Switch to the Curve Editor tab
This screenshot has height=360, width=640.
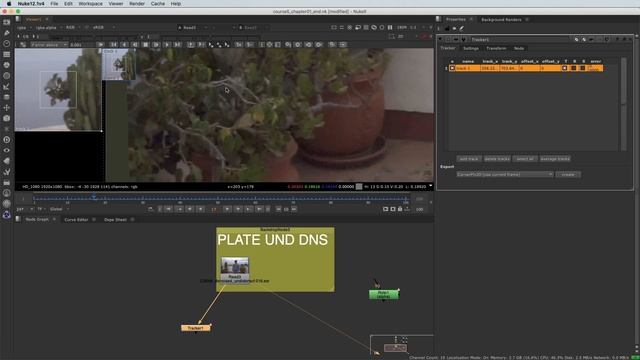point(76,220)
